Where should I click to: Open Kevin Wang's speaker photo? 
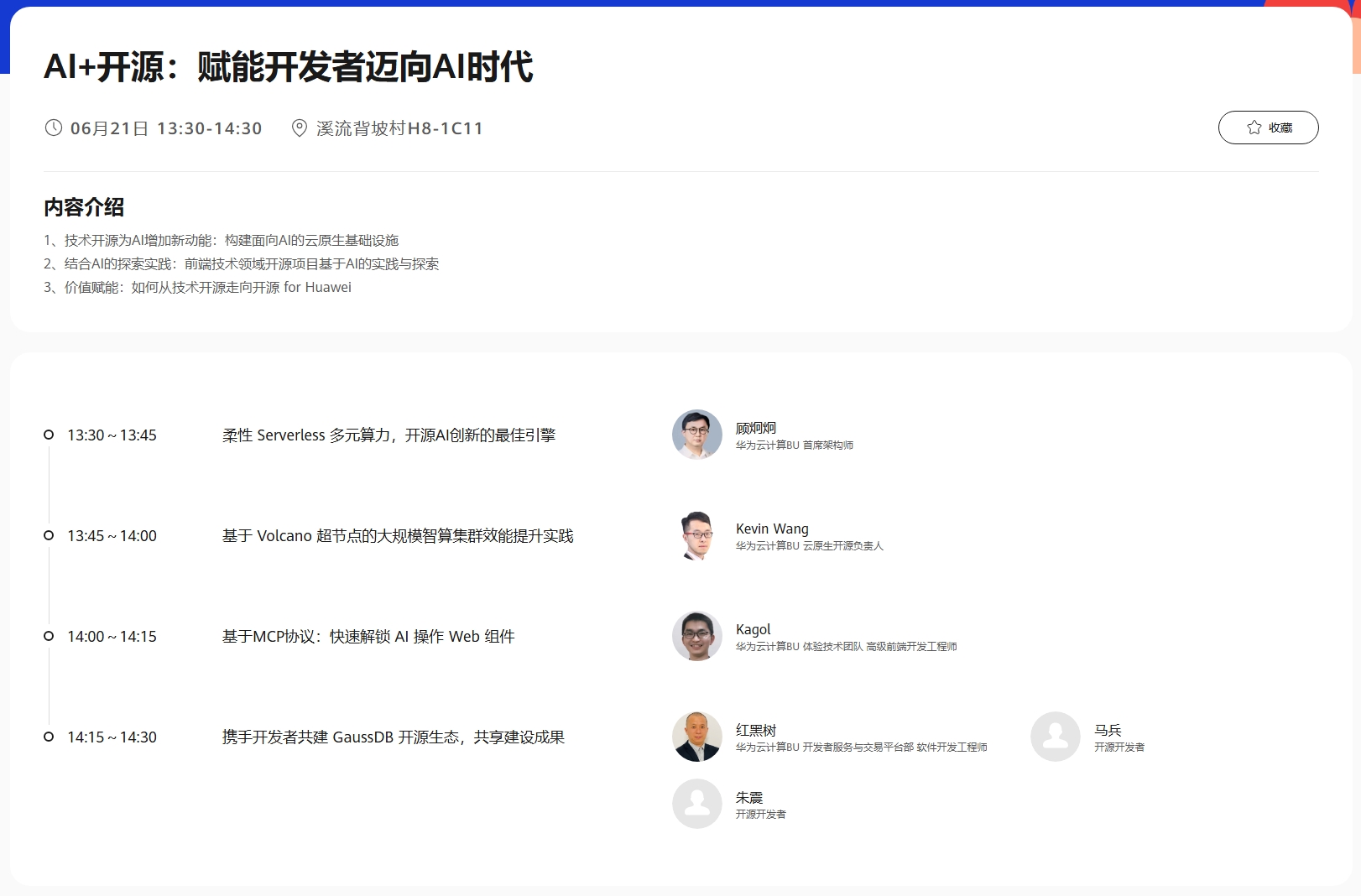click(x=697, y=535)
